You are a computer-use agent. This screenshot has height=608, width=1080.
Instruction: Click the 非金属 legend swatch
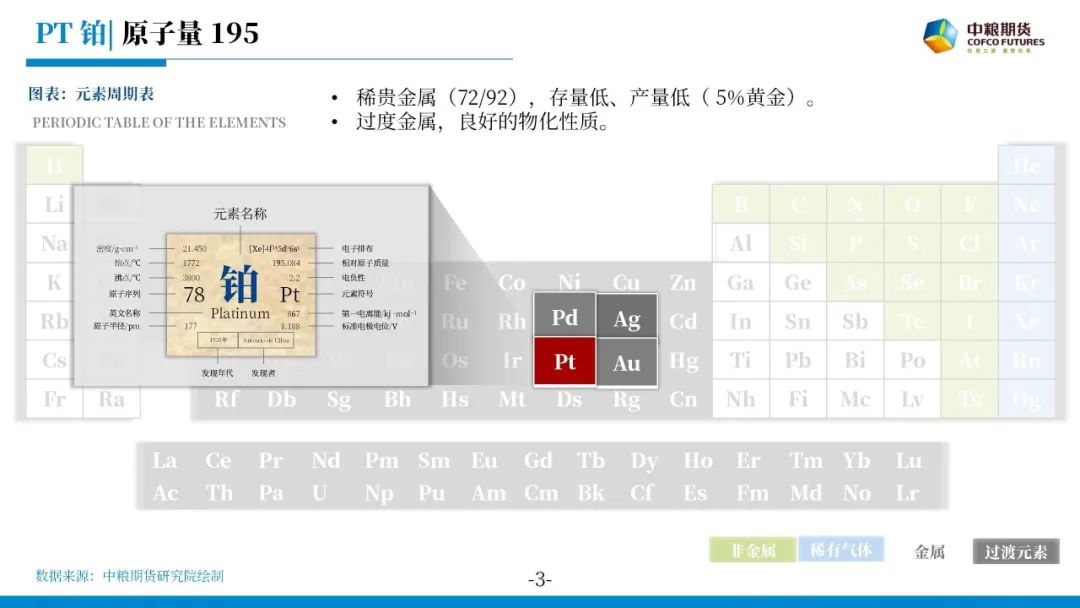coord(753,551)
